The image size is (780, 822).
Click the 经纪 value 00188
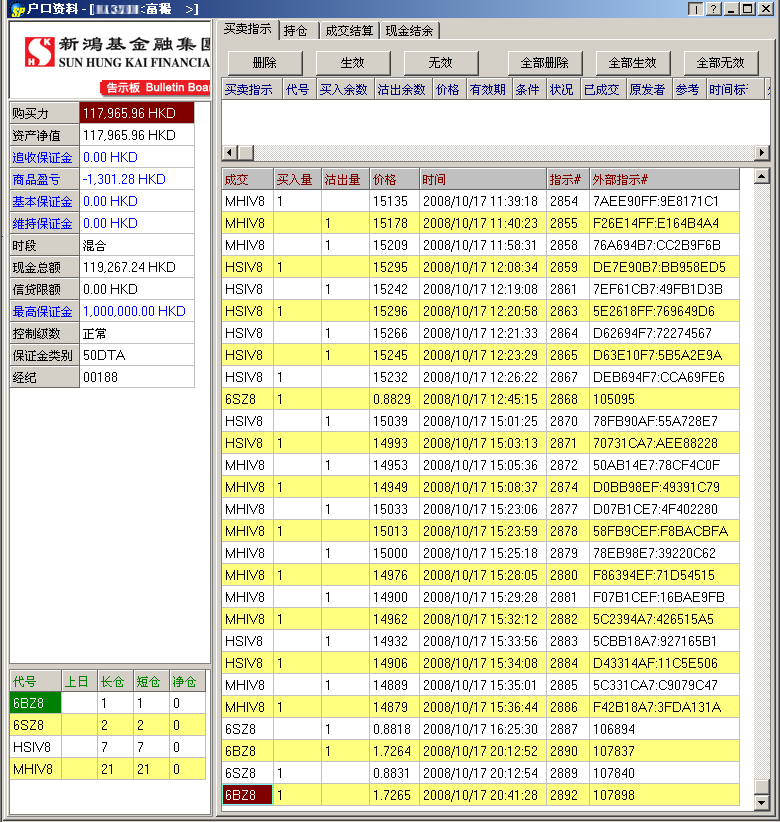coord(137,377)
